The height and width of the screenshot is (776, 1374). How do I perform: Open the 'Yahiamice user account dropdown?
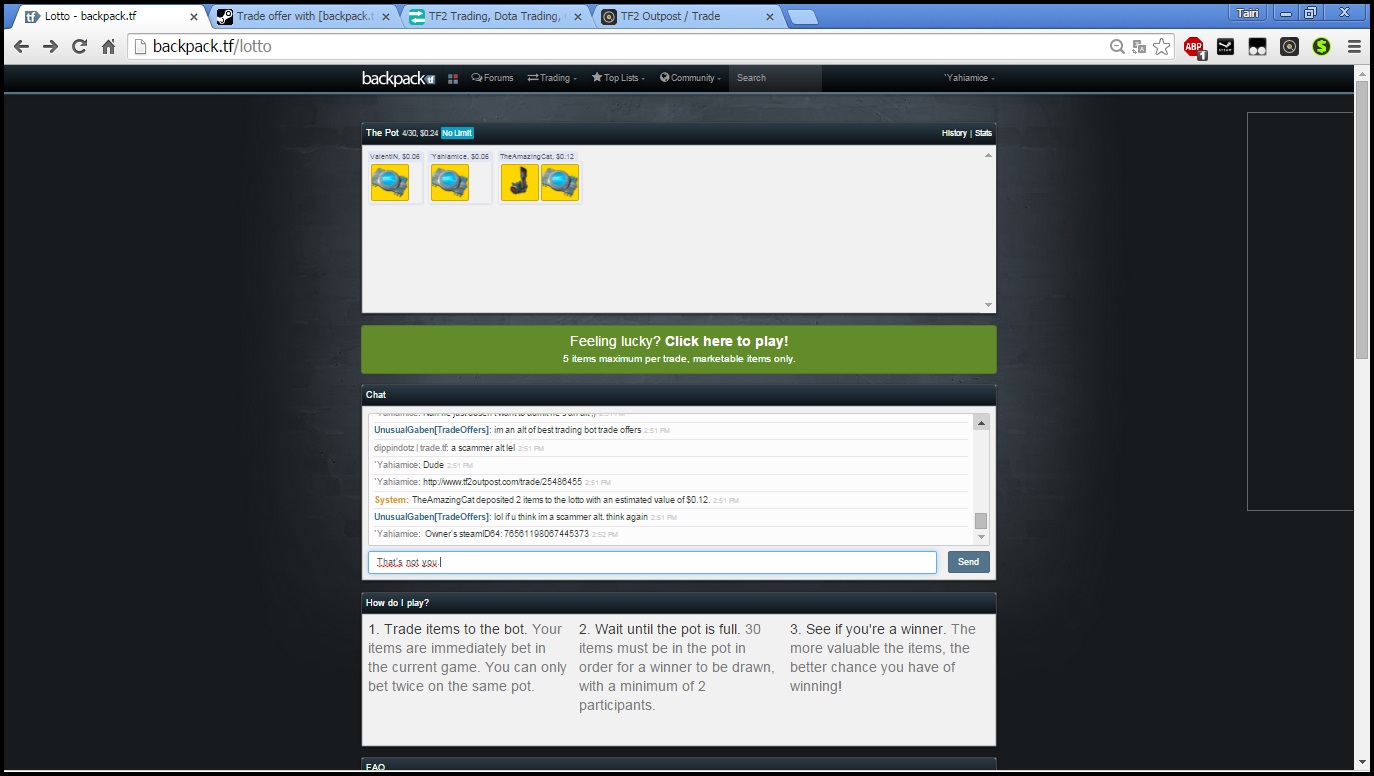pos(969,78)
